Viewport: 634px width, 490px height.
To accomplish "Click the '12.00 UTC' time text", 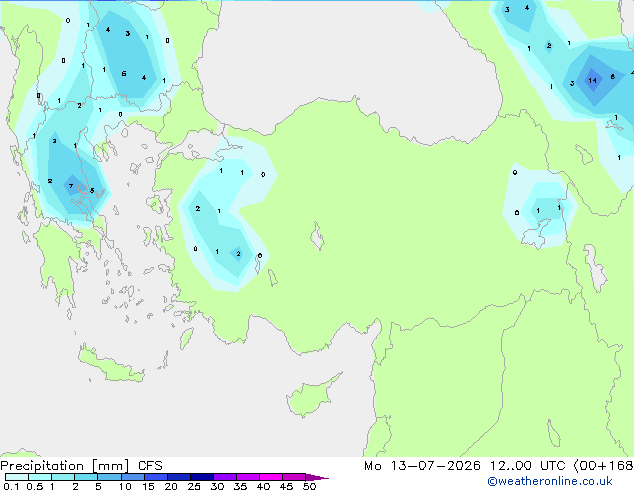I will pyautogui.click(x=527, y=466).
